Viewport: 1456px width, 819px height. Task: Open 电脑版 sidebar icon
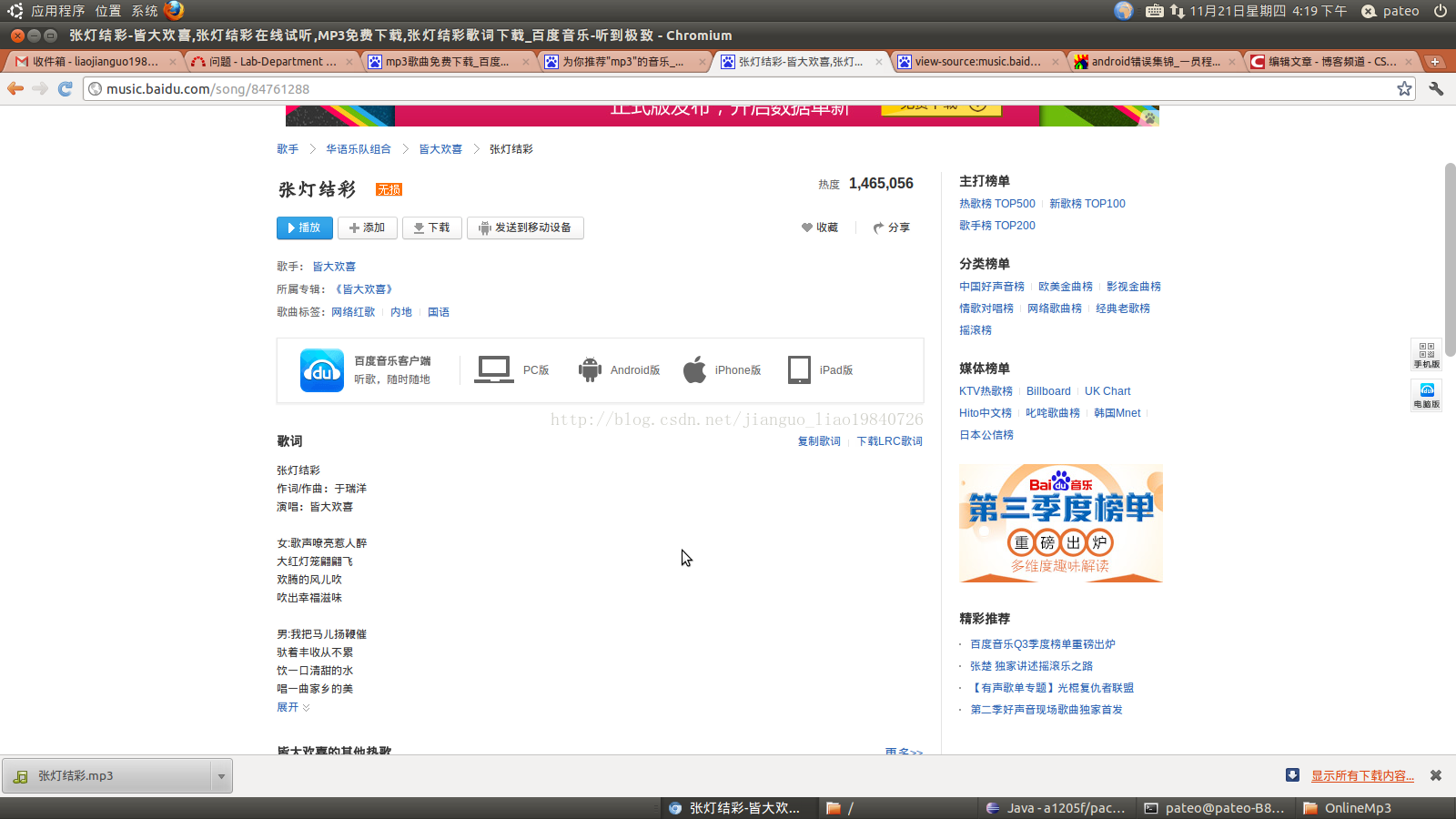(x=1426, y=395)
